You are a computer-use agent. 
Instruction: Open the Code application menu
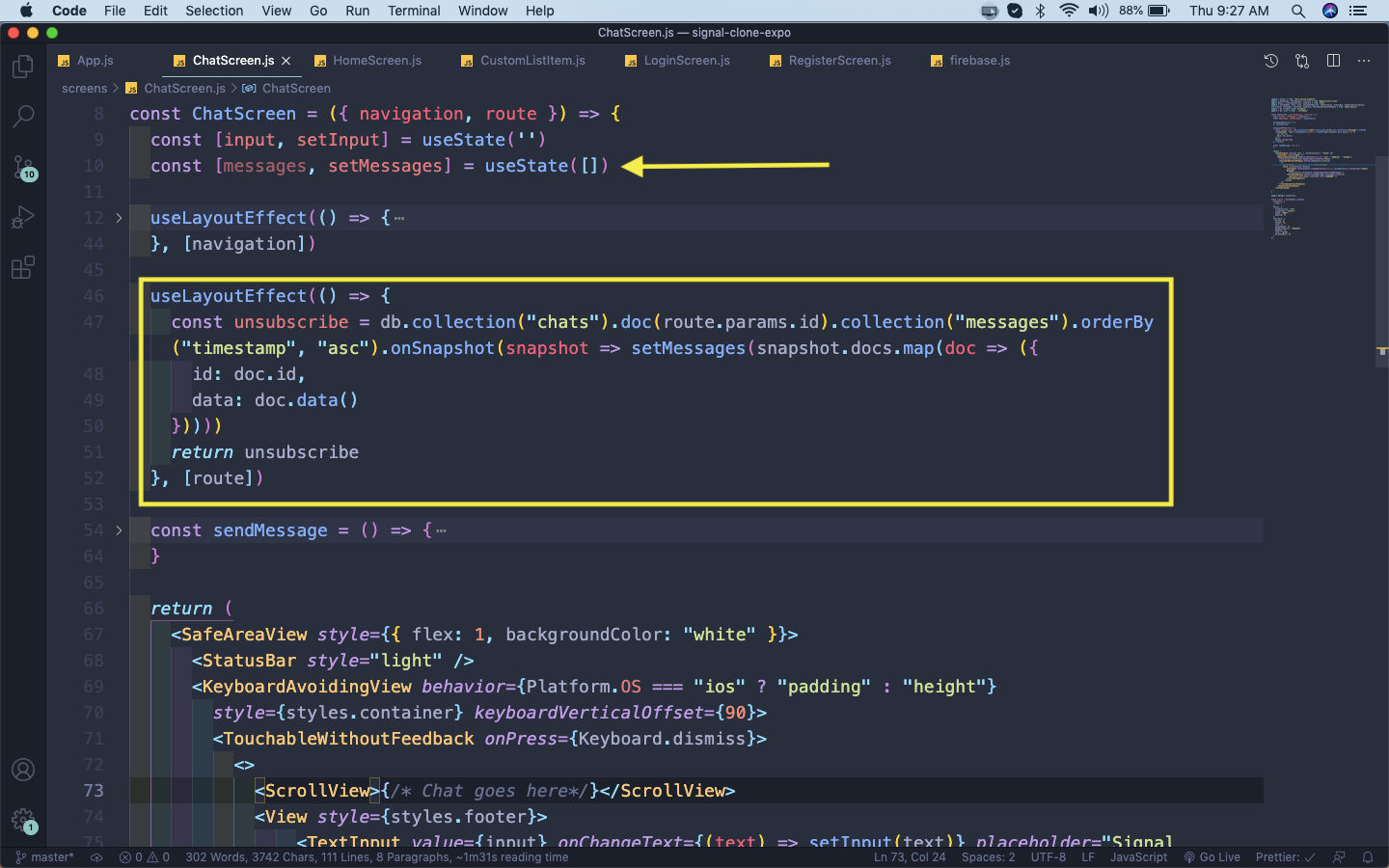coord(69,11)
